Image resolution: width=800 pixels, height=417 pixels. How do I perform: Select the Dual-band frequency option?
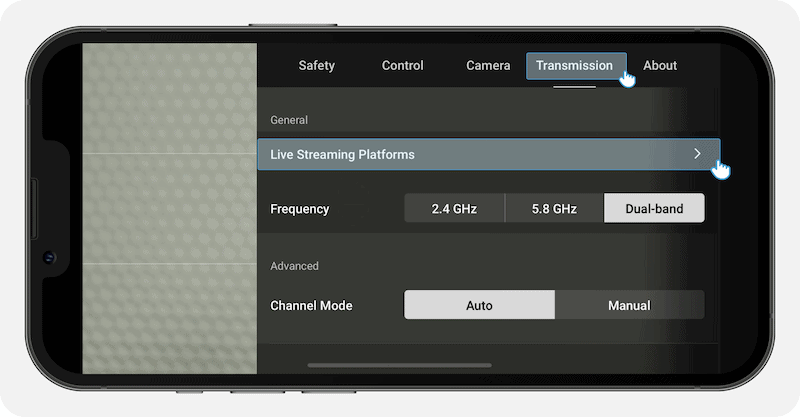click(x=654, y=209)
